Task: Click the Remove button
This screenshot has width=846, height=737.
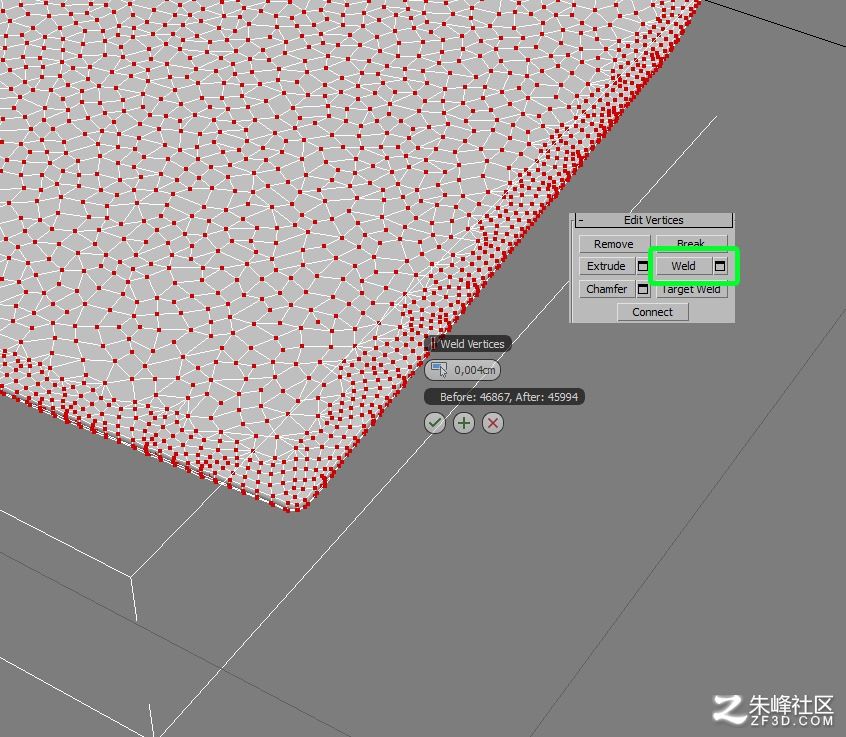Action: point(614,244)
